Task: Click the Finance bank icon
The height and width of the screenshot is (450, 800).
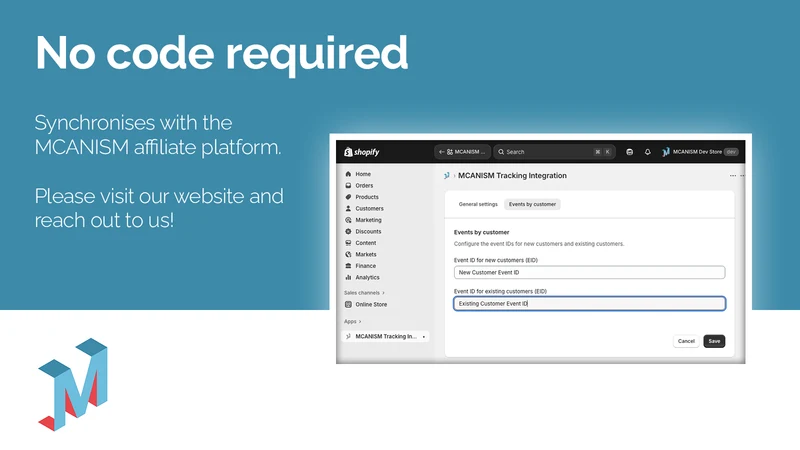Action: (348, 266)
